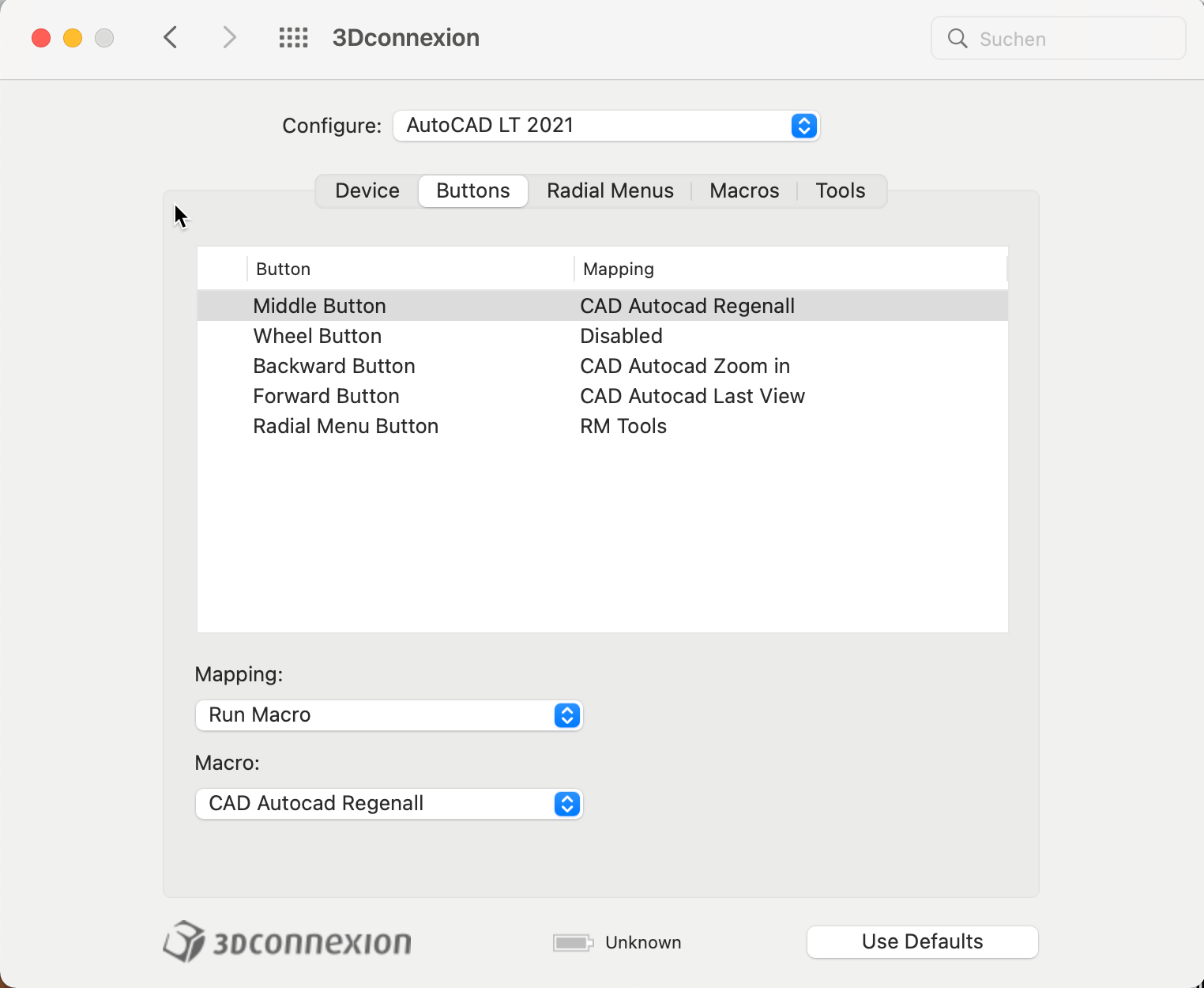1204x988 pixels.
Task: Switch to the Macros tab
Action: (x=744, y=190)
